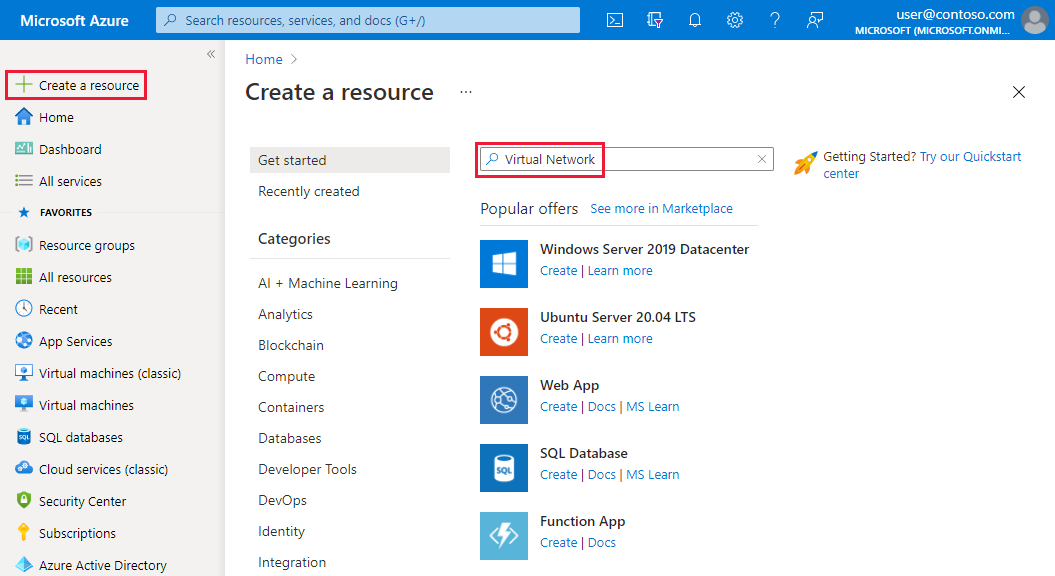Clear the Virtual Network search text
The height and width of the screenshot is (576, 1055).
pyautogui.click(x=762, y=159)
